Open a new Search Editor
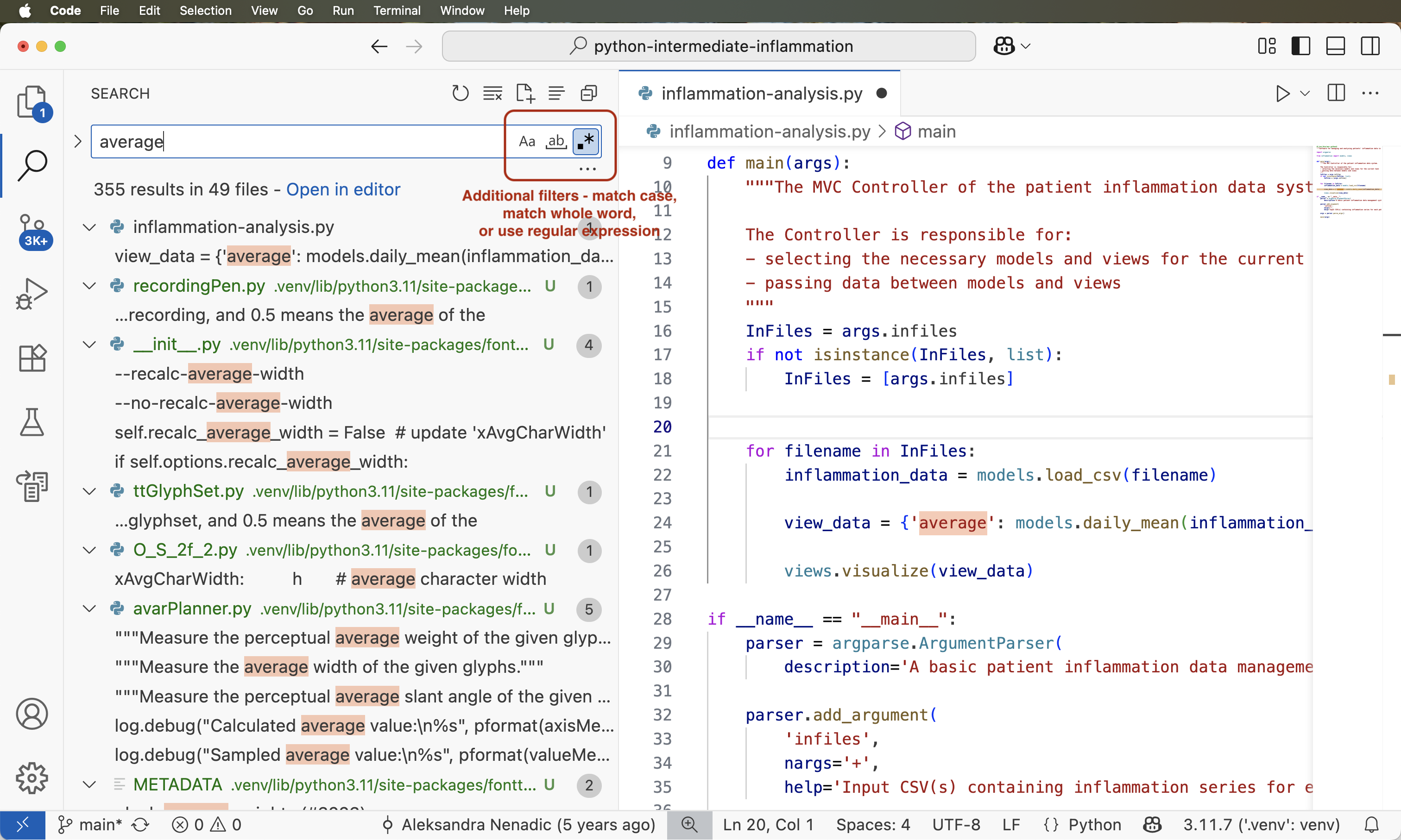This screenshot has height=840, width=1401. (524, 92)
